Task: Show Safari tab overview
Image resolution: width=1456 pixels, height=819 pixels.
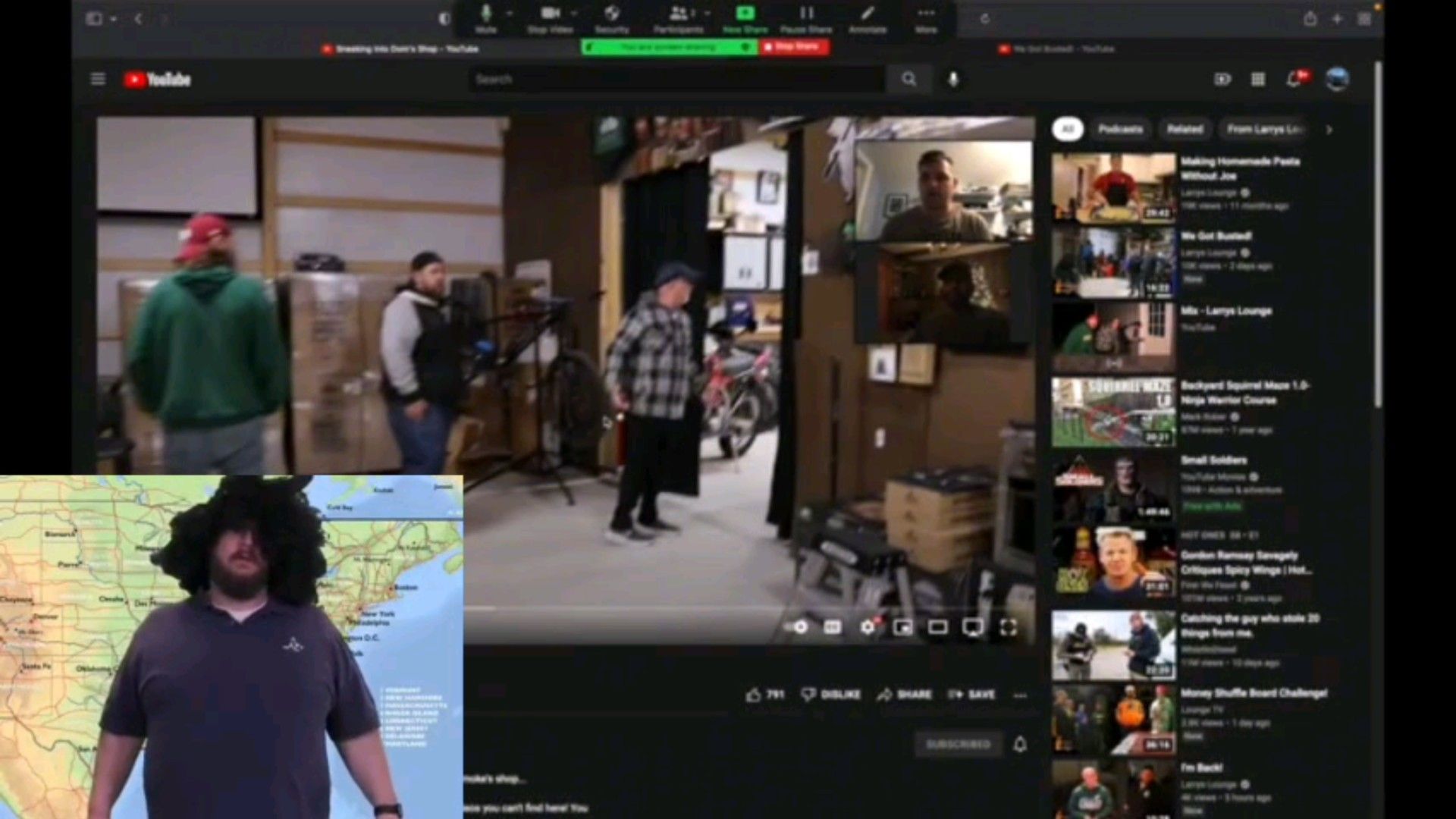Action: pos(1364,19)
